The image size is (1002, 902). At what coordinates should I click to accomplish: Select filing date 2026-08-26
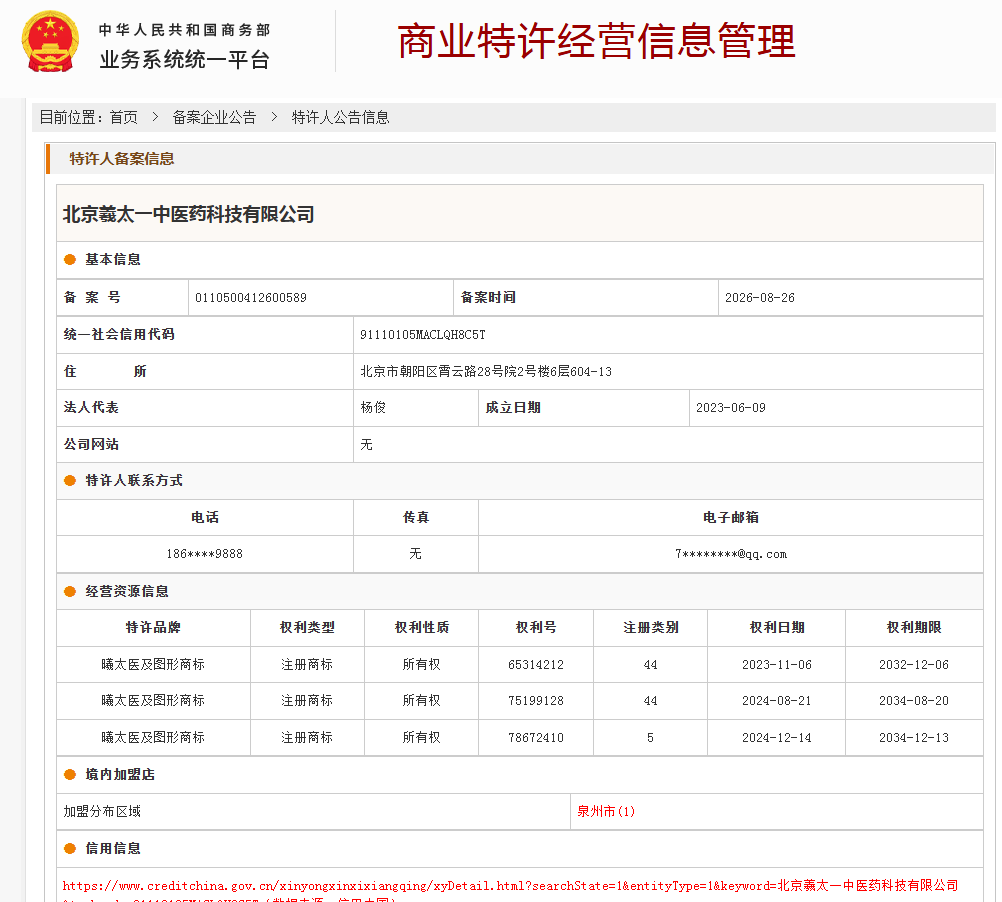tap(760, 298)
